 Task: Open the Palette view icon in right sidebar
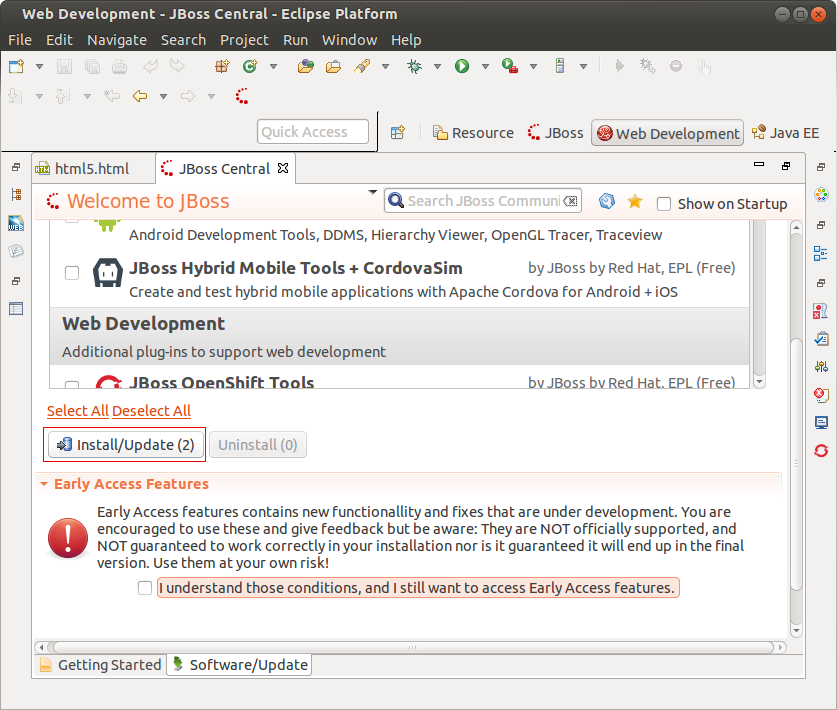[821, 195]
